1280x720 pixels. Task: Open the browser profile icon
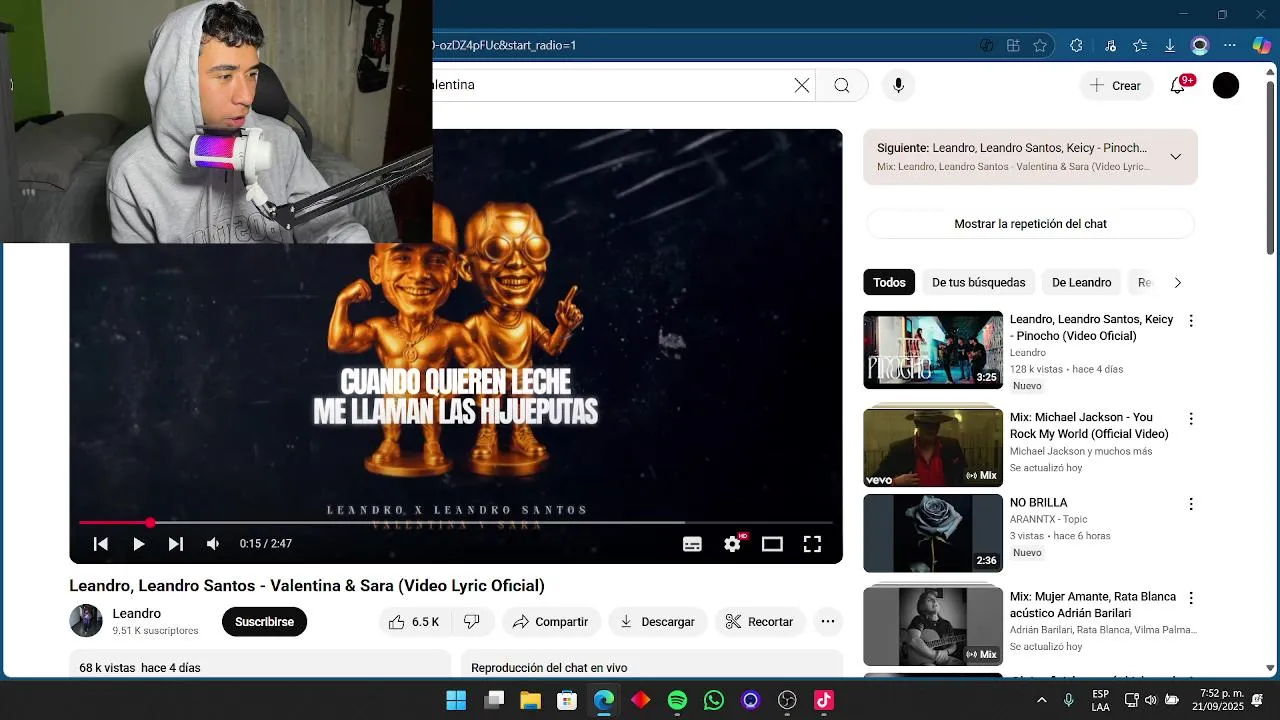(x=1200, y=45)
